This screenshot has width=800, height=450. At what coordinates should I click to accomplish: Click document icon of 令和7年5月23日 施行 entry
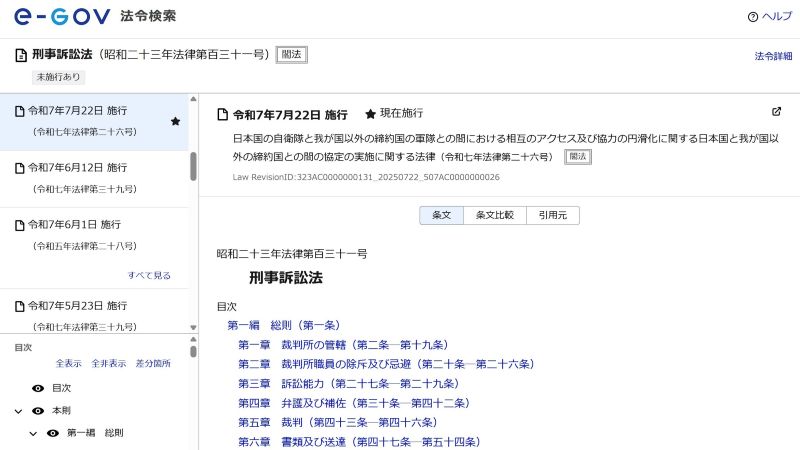coord(19,306)
